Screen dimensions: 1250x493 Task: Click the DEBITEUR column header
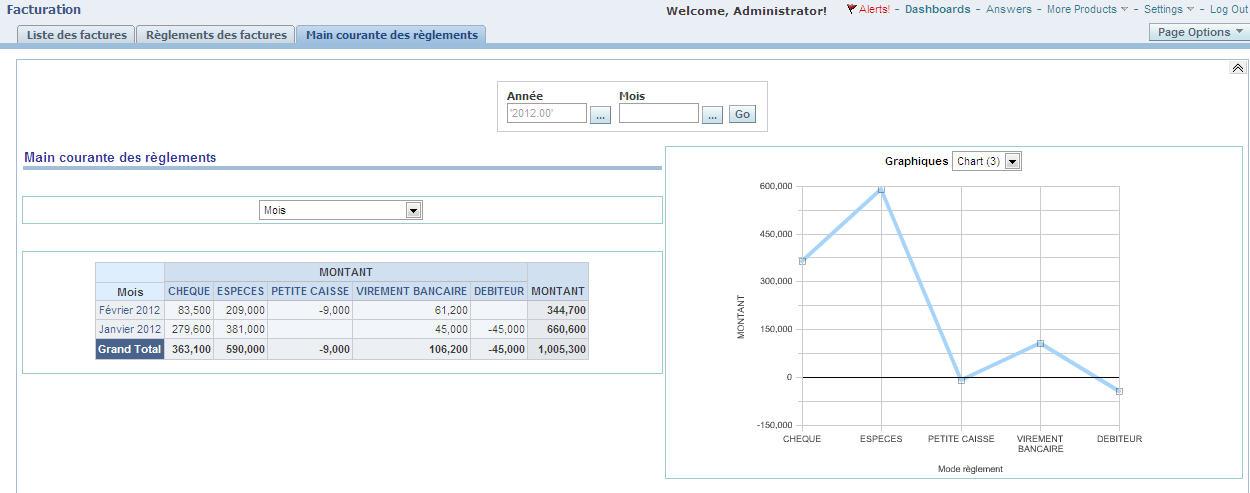[499, 291]
